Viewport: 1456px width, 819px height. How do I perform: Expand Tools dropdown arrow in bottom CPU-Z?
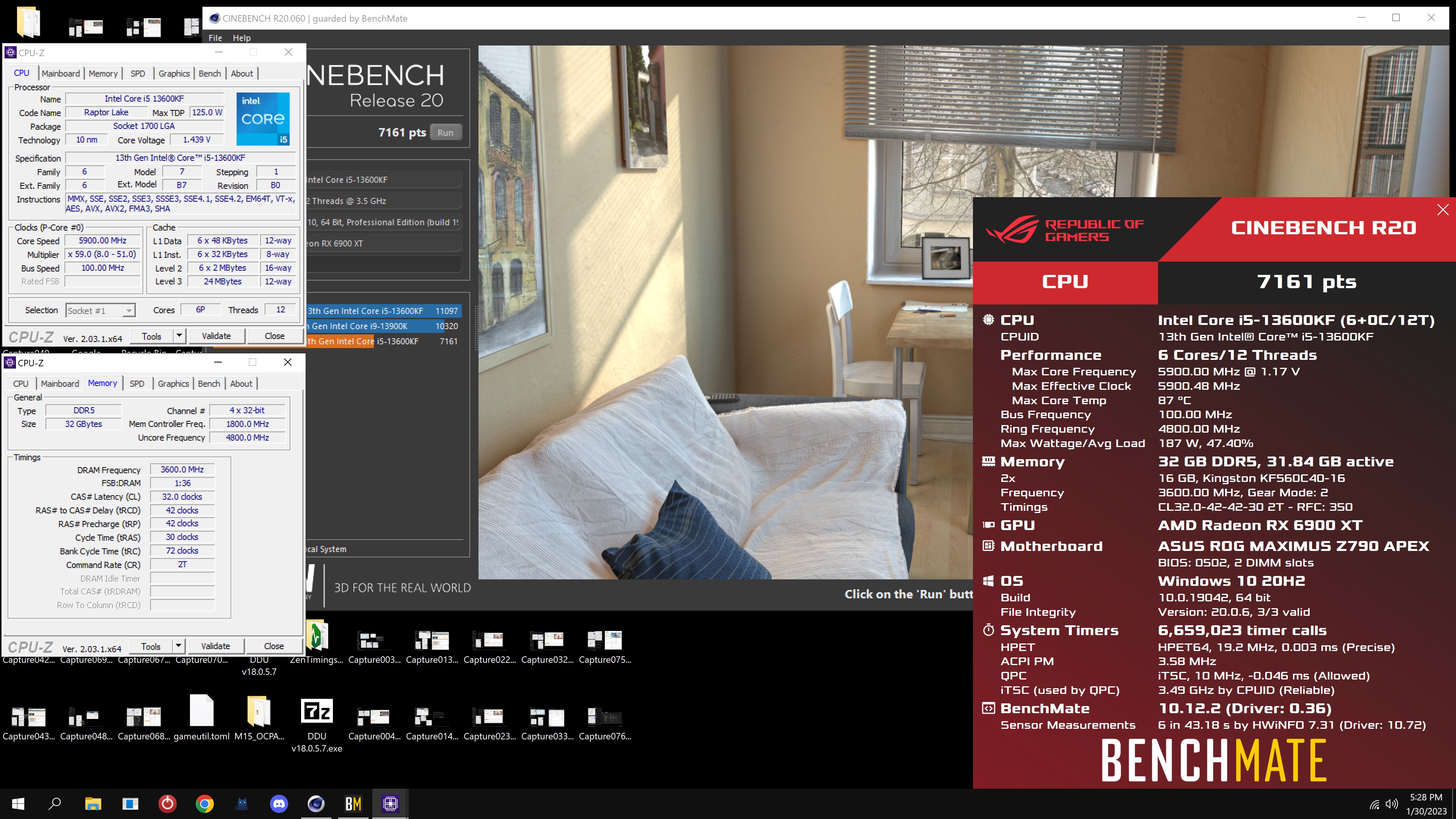[178, 645]
